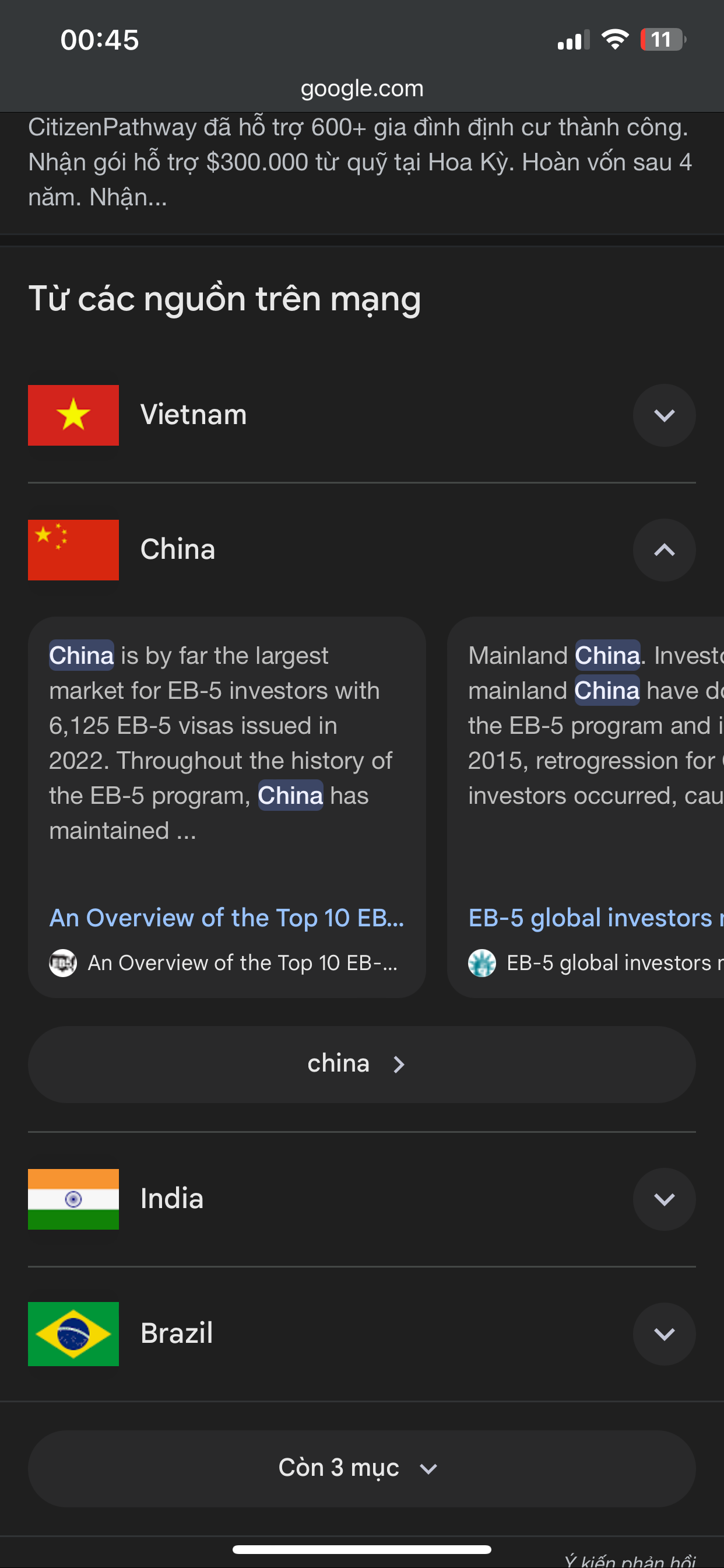Show more with Còn 3 mục button
The width and height of the screenshot is (724, 1568).
coord(361,1468)
